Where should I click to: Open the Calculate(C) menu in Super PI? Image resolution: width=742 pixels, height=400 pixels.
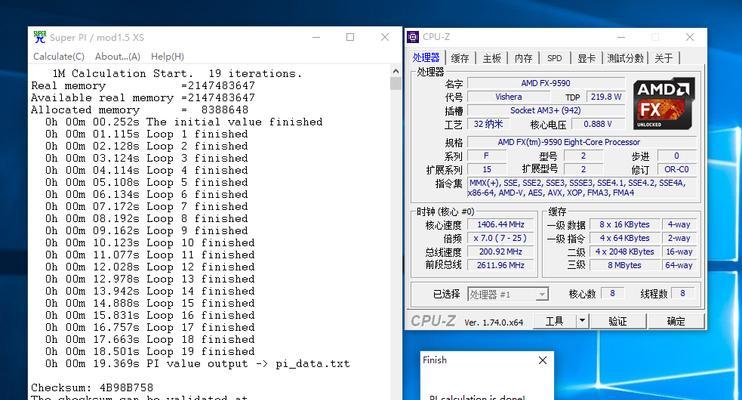coord(59,56)
